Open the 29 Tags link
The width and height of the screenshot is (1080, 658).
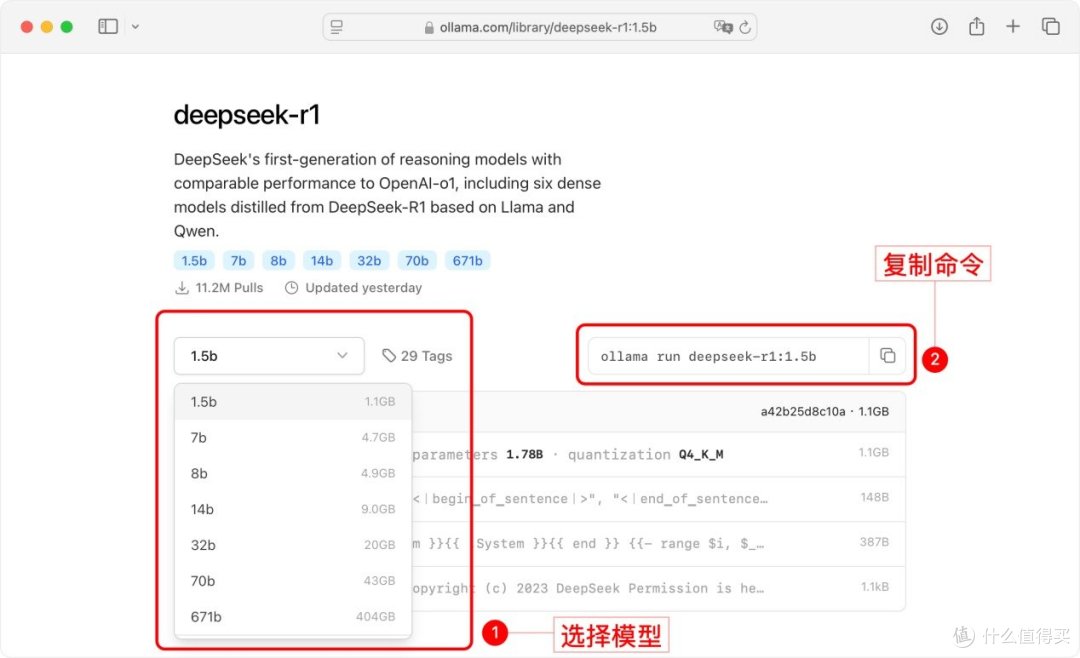[417, 356]
